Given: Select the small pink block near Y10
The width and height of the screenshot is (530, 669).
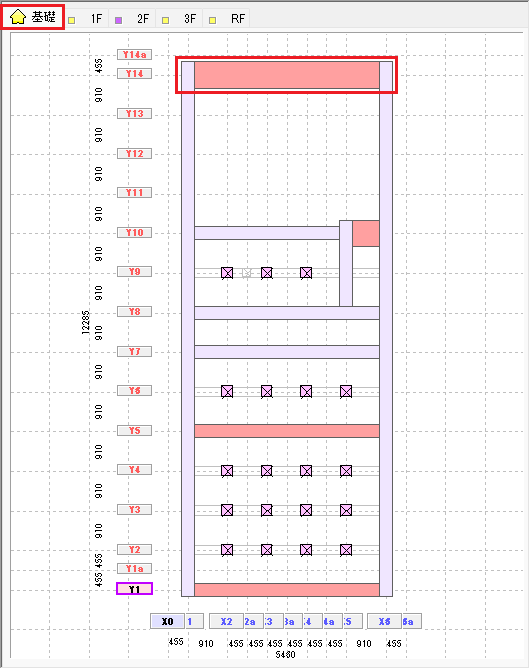Looking at the screenshot, I should pos(366,233).
